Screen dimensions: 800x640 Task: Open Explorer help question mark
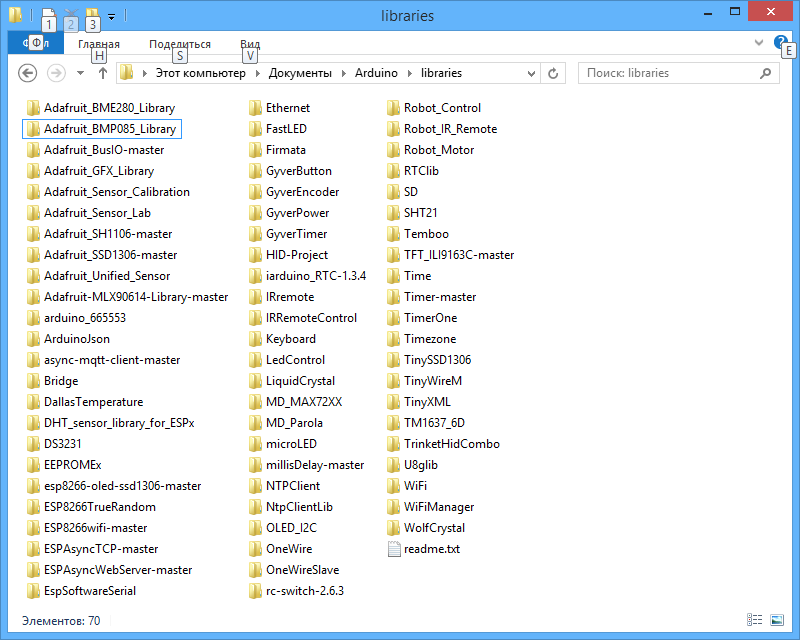point(781,43)
